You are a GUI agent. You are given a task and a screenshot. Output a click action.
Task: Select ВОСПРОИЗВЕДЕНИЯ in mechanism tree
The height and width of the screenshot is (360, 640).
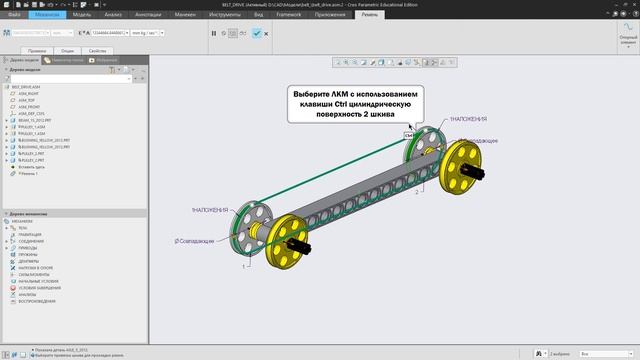click(x=37, y=301)
